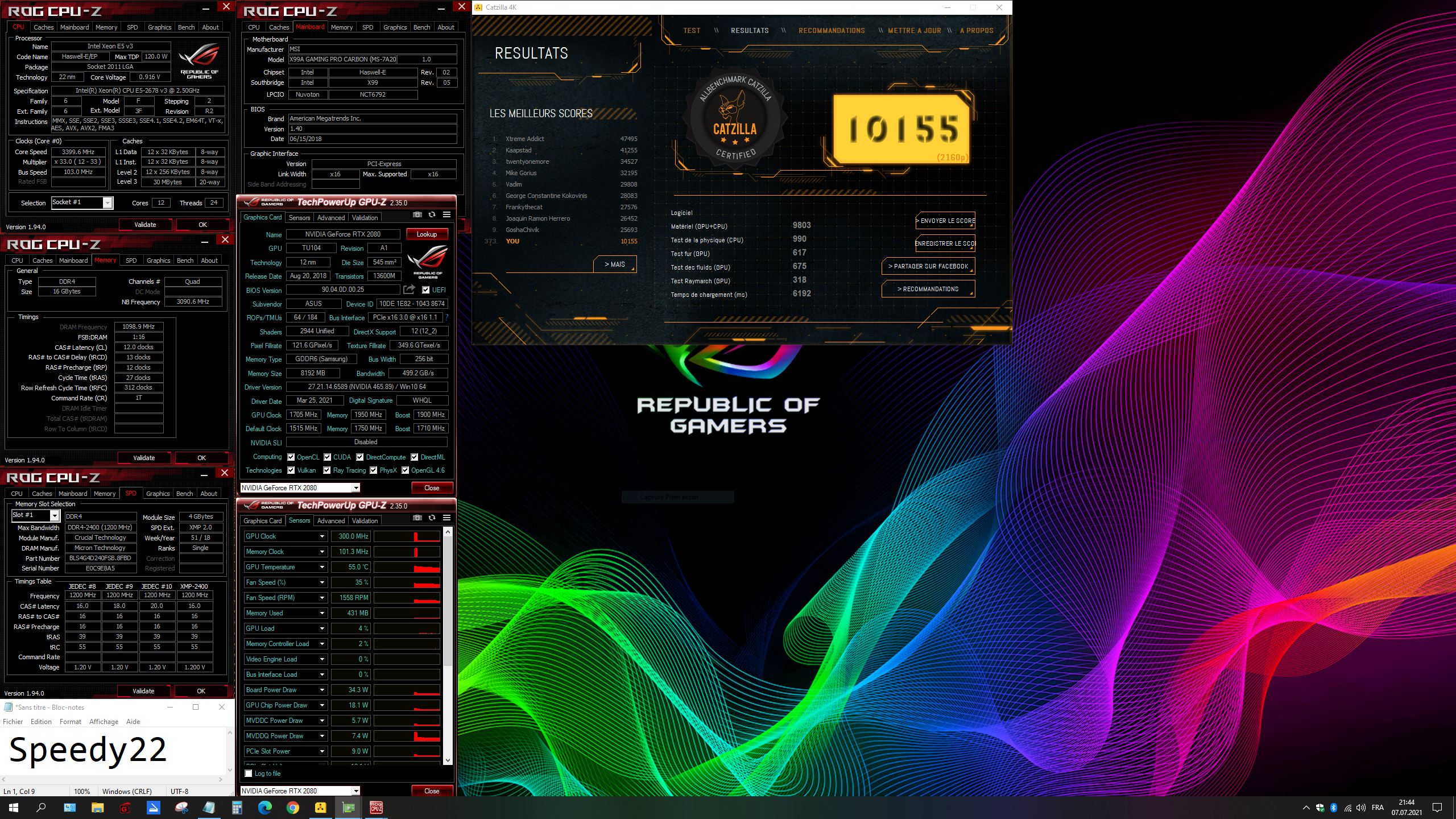Open Microsoft Edge from the taskbar
Viewport: 1456px width, 819px height.
click(264, 808)
